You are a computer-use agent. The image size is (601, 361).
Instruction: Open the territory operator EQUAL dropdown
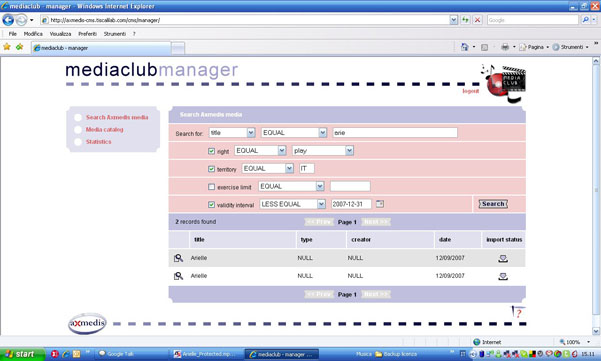[268, 168]
